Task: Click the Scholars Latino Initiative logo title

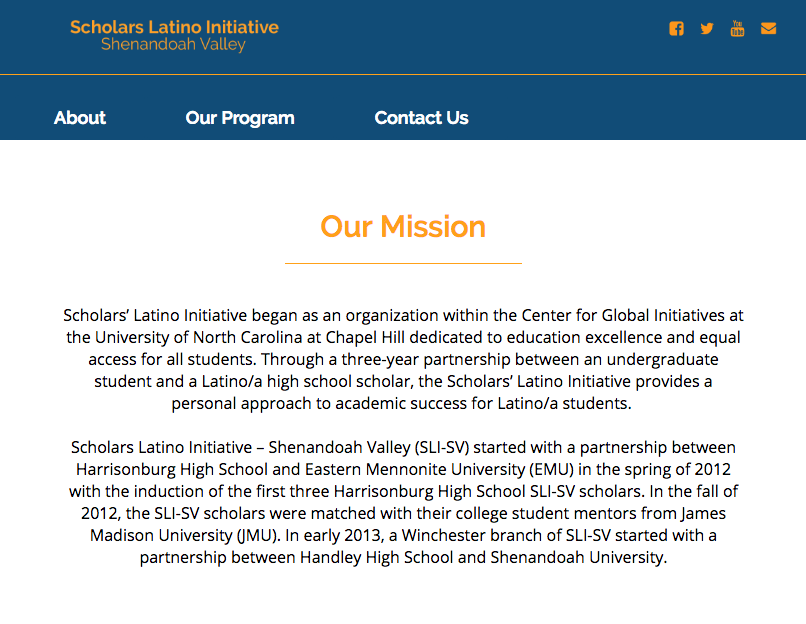Action: point(174,27)
